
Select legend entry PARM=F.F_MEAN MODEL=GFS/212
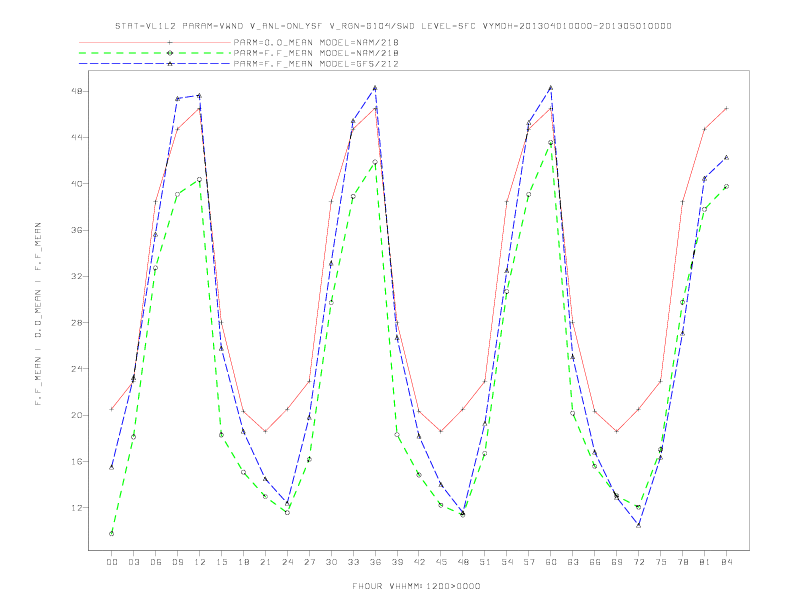(x=316, y=64)
